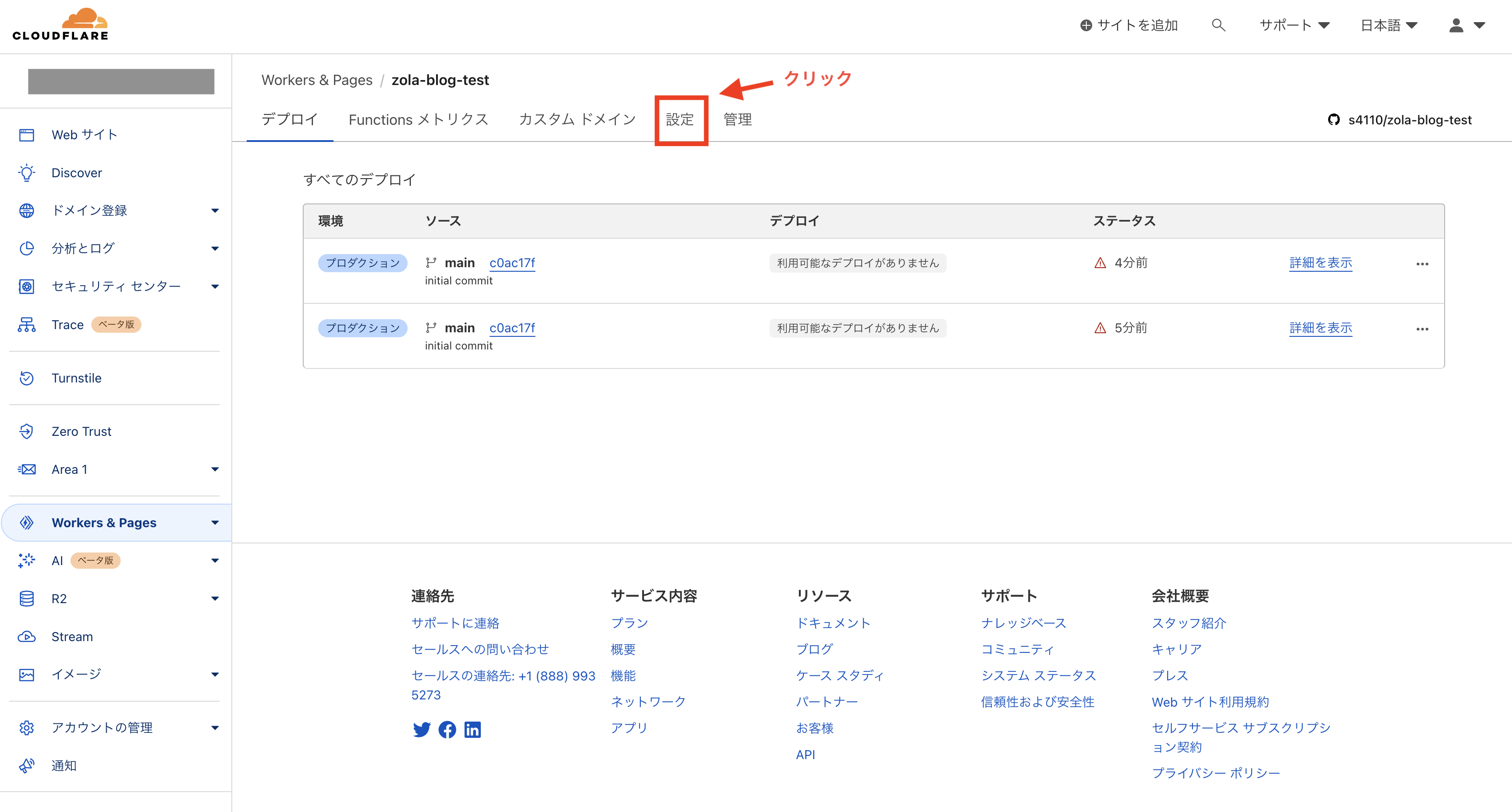The height and width of the screenshot is (812, 1512).
Task: Click the Workers & Pages breadcrumb
Action: point(317,80)
